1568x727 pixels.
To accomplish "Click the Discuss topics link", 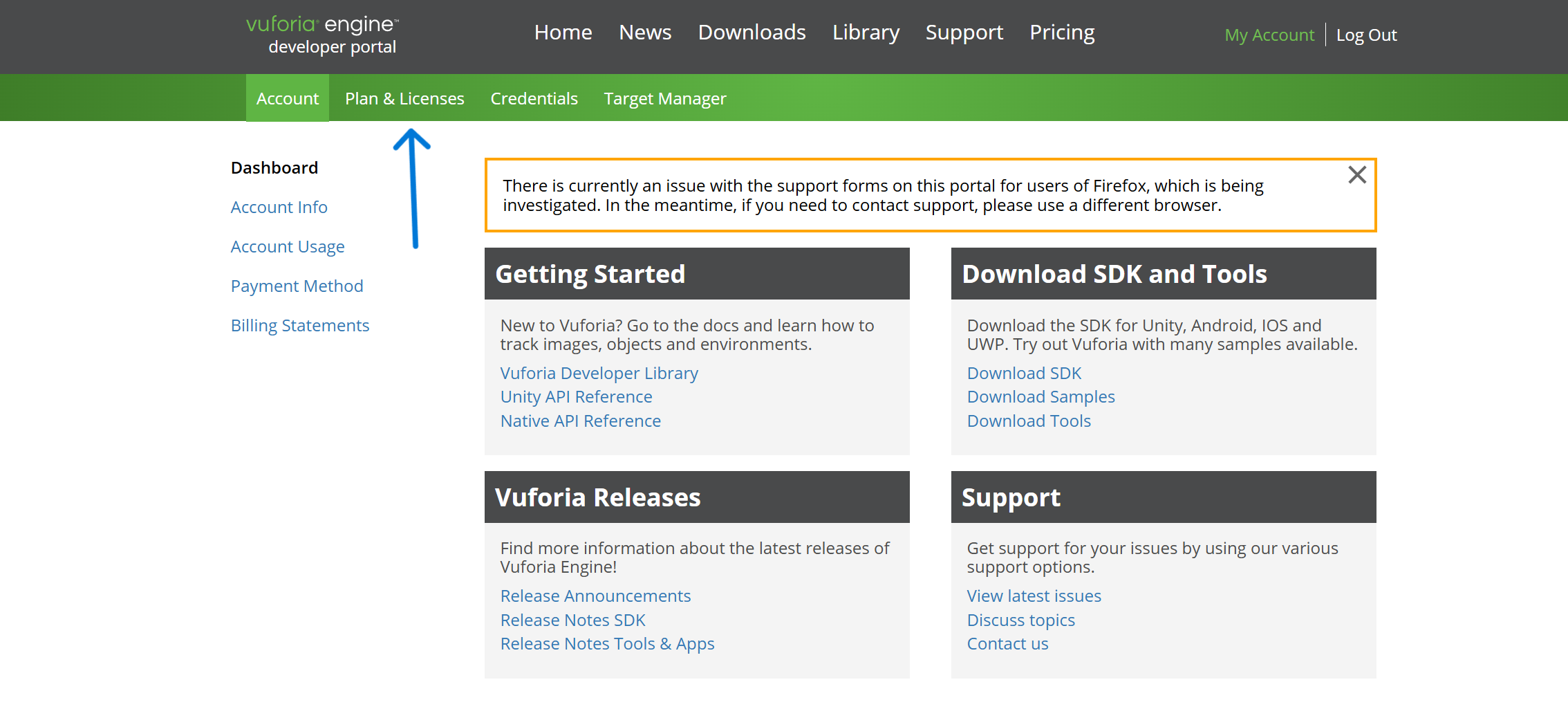I will [1020, 620].
